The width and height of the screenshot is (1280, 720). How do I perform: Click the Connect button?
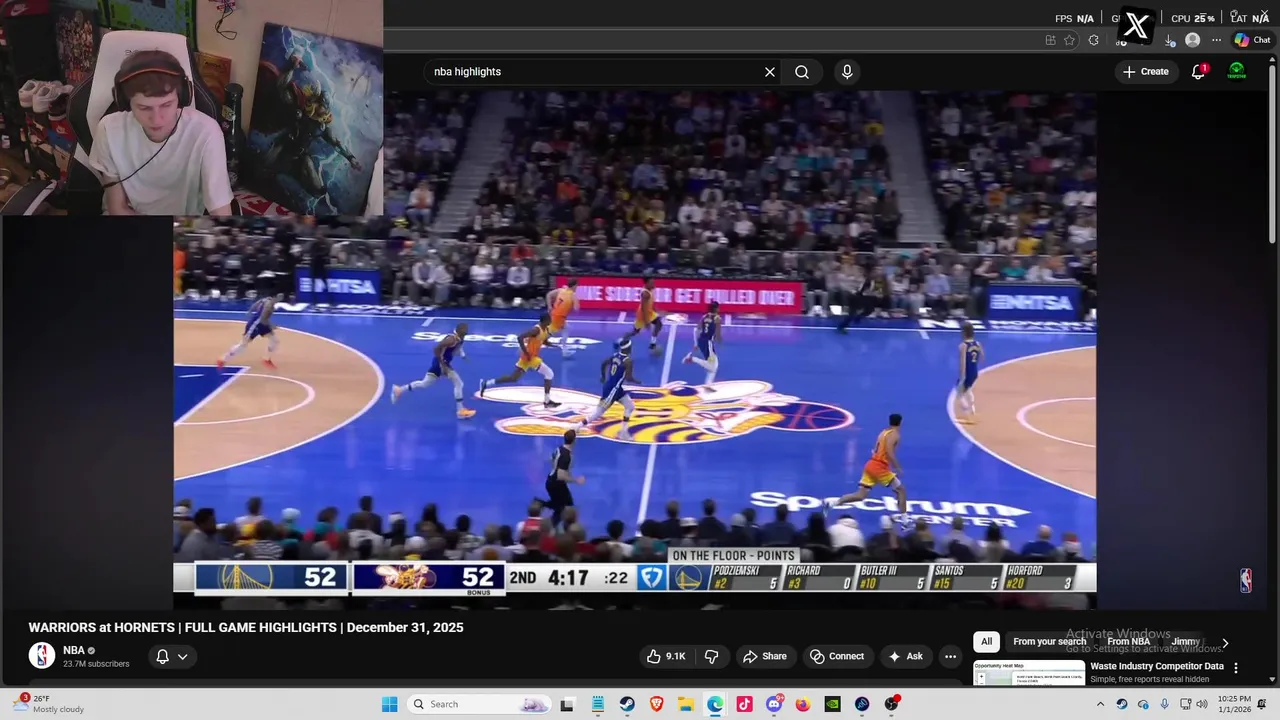837,656
